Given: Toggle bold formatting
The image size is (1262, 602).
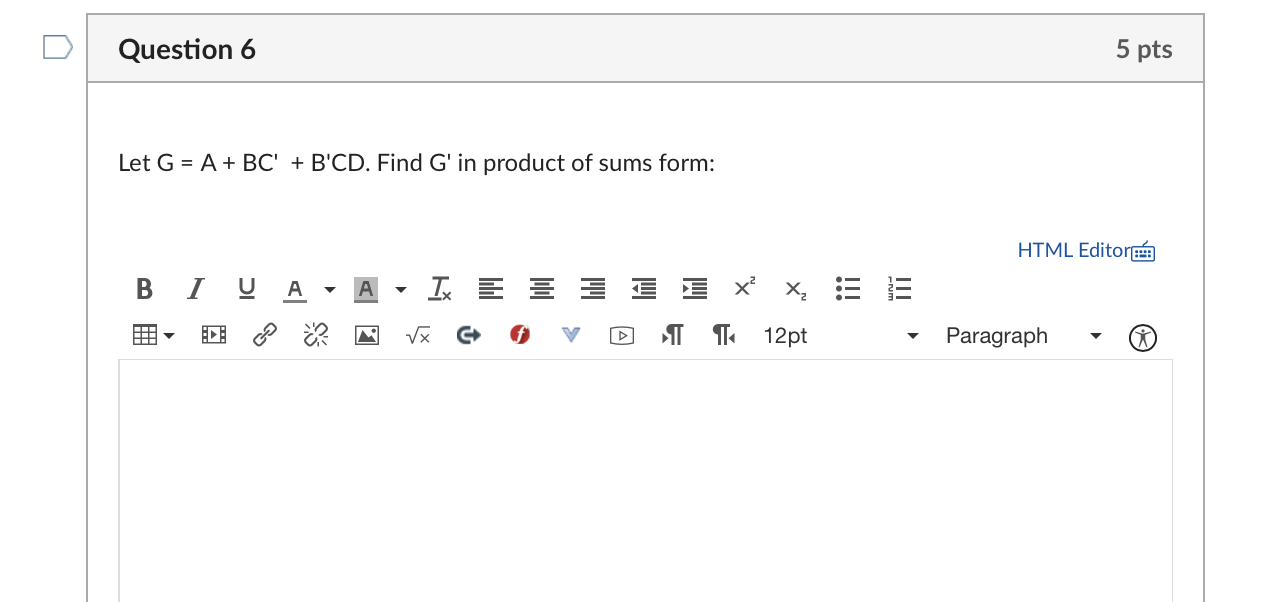Looking at the screenshot, I should (x=143, y=289).
